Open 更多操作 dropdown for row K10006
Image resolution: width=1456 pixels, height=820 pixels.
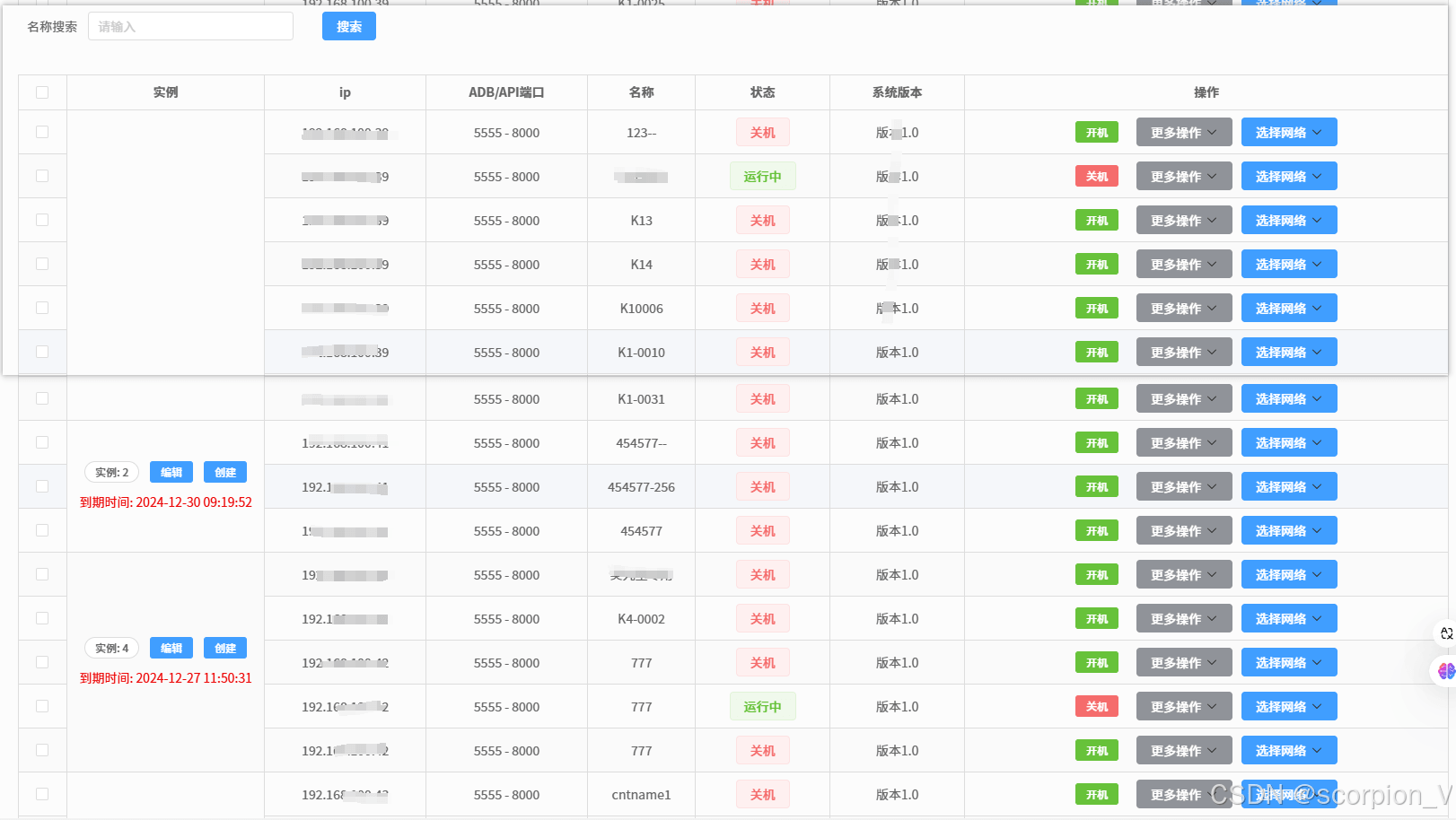tap(1184, 308)
